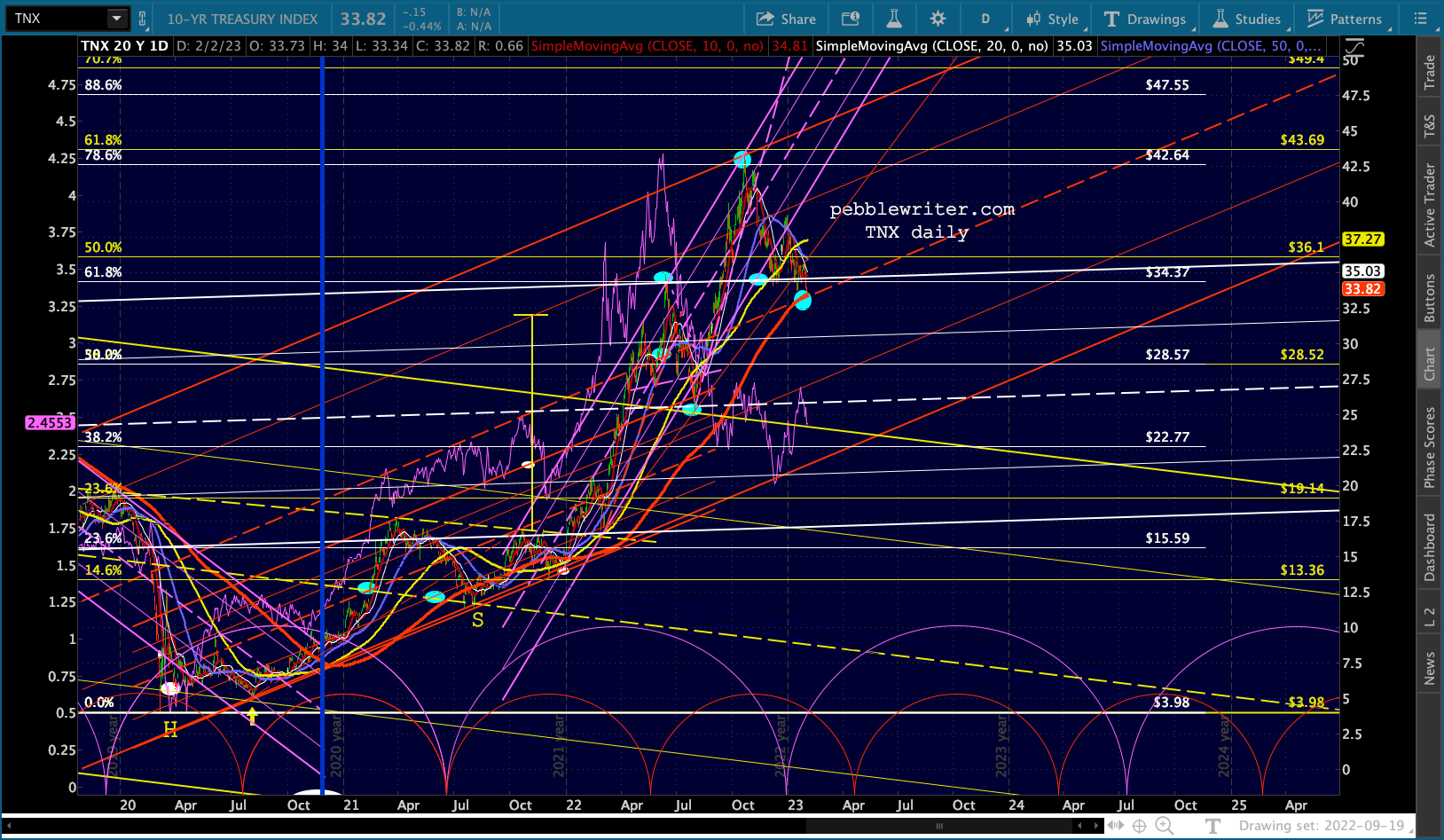Click the Share button

pos(786,19)
